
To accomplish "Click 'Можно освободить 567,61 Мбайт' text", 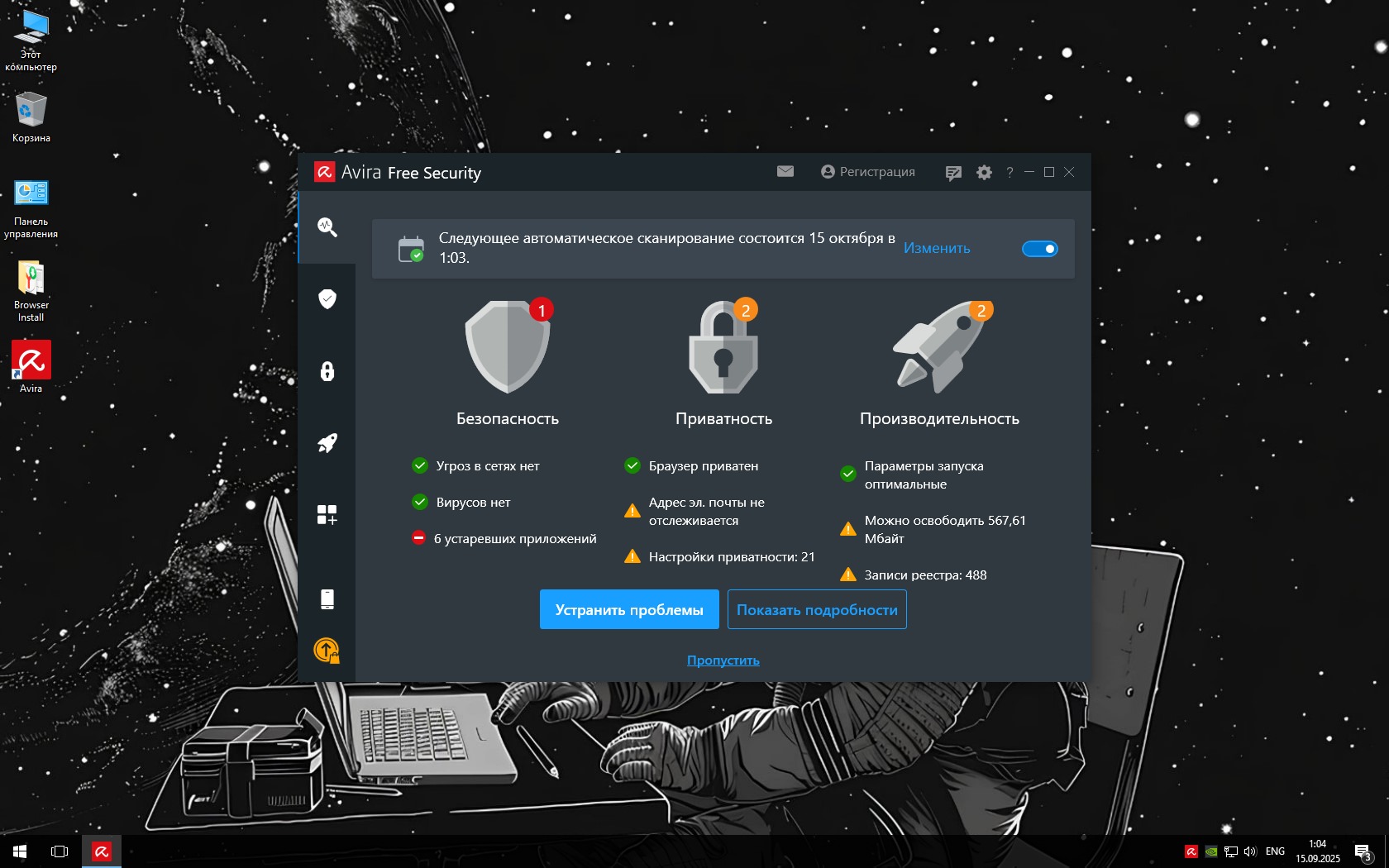I will (945, 529).
